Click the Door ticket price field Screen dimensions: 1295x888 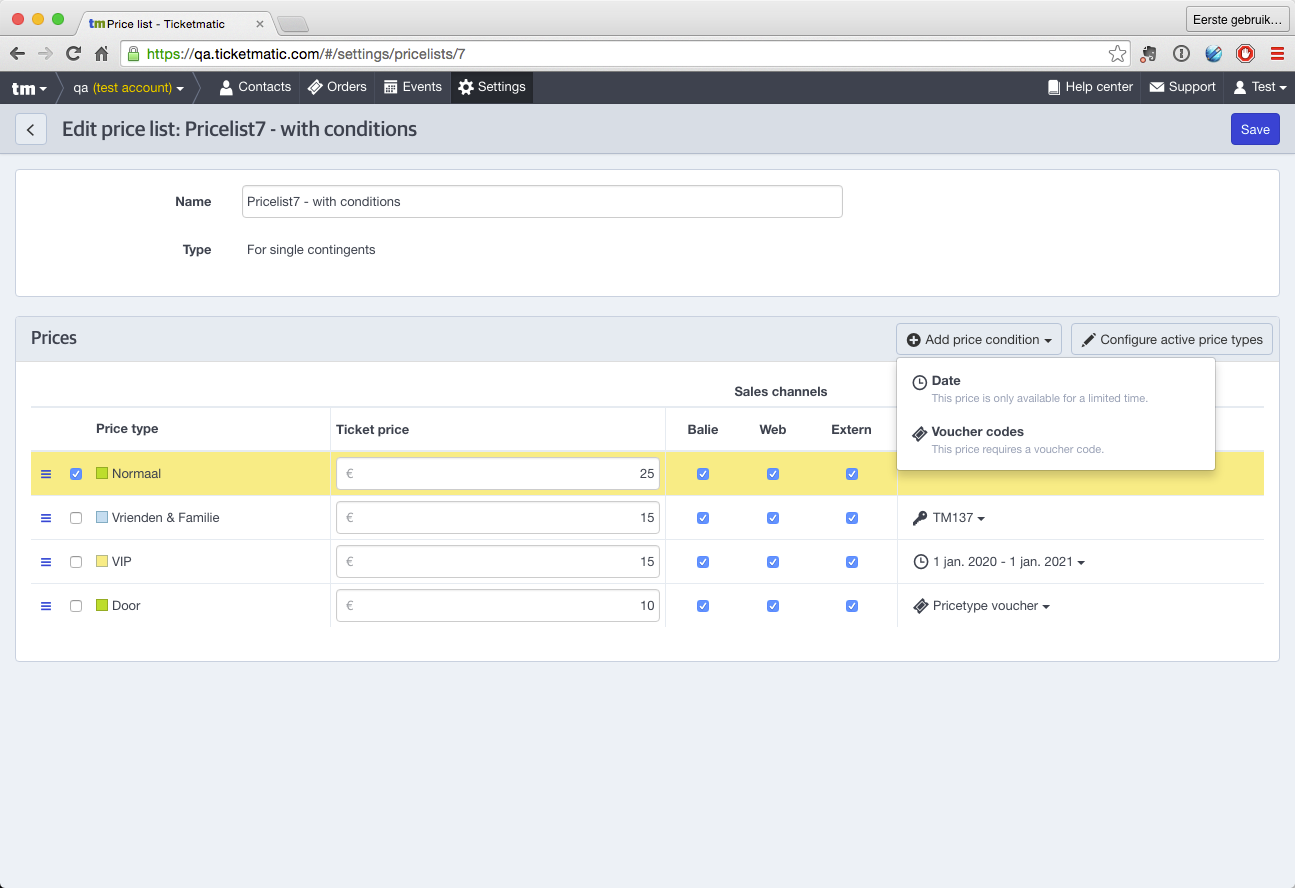click(x=498, y=606)
